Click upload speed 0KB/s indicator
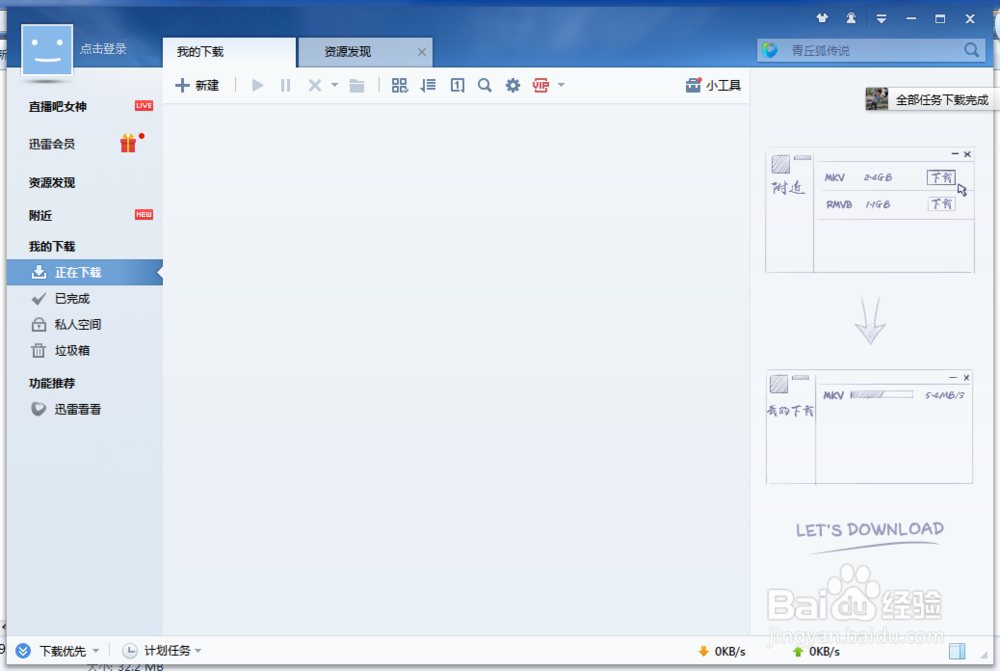1000x671 pixels. 816,651
